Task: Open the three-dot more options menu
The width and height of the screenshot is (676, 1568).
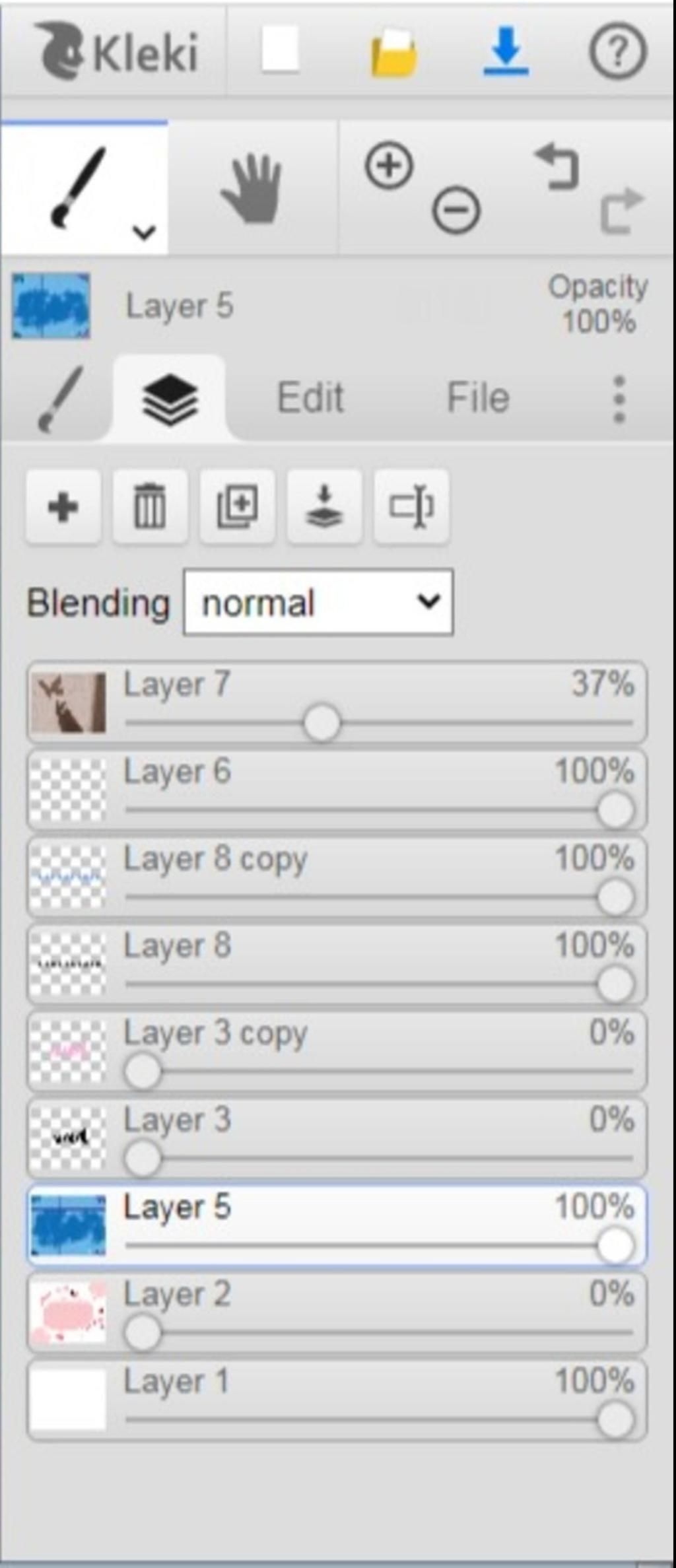Action: tap(619, 399)
